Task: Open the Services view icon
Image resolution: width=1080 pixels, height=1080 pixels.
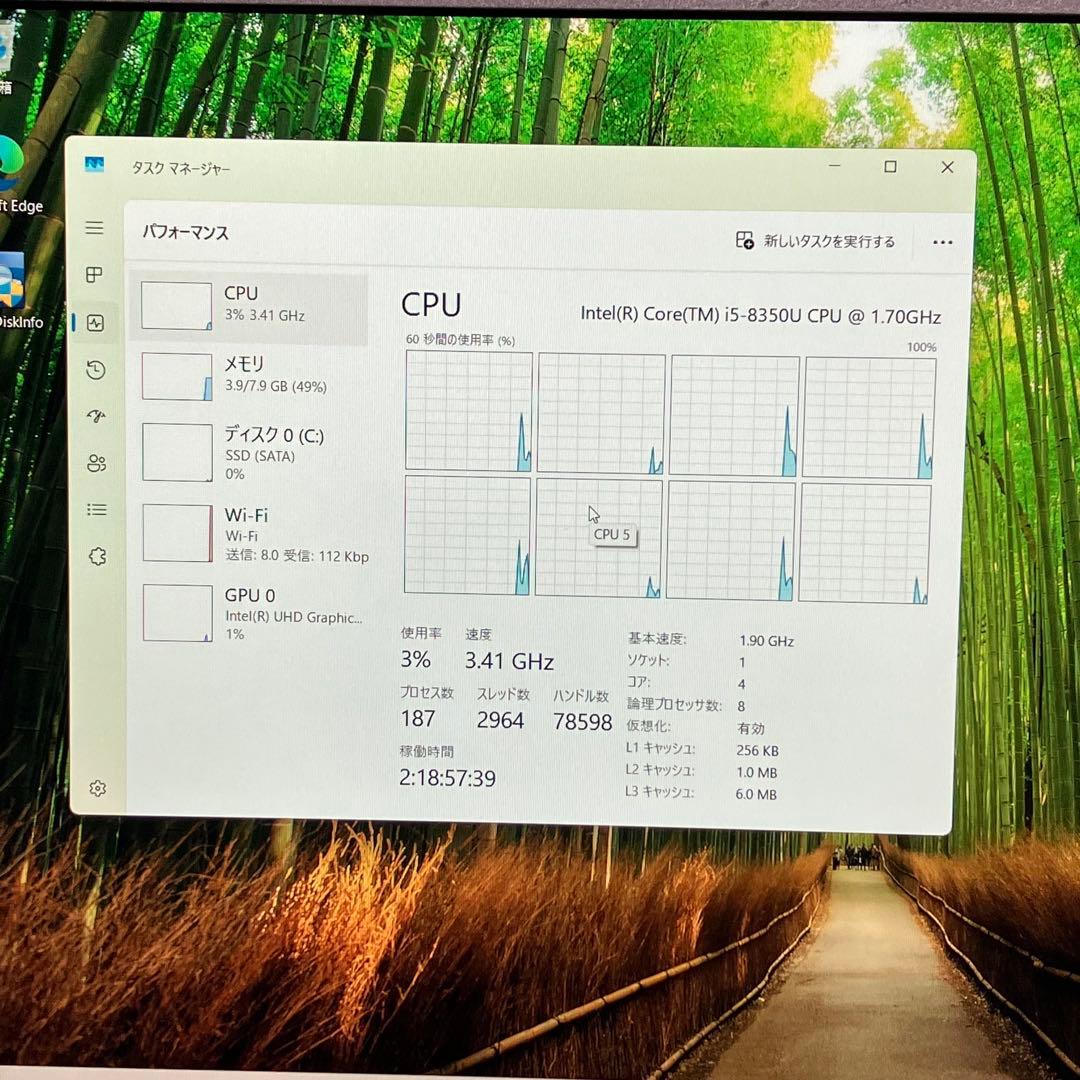Action: [95, 556]
